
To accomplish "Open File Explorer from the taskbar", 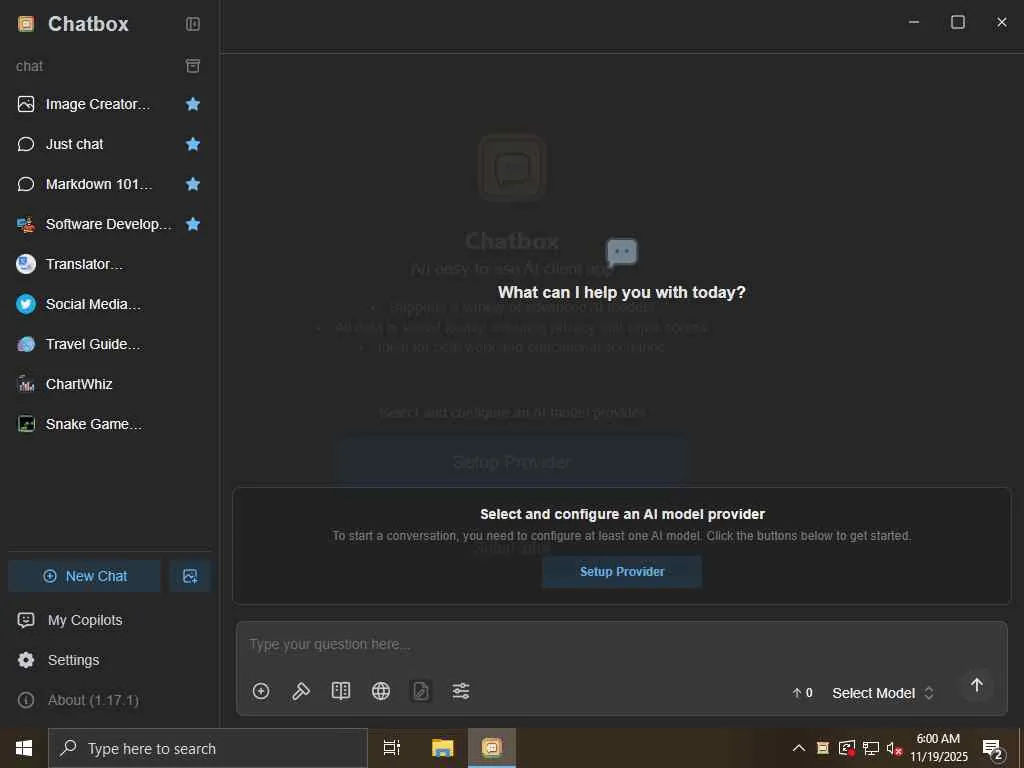I will coord(442,748).
